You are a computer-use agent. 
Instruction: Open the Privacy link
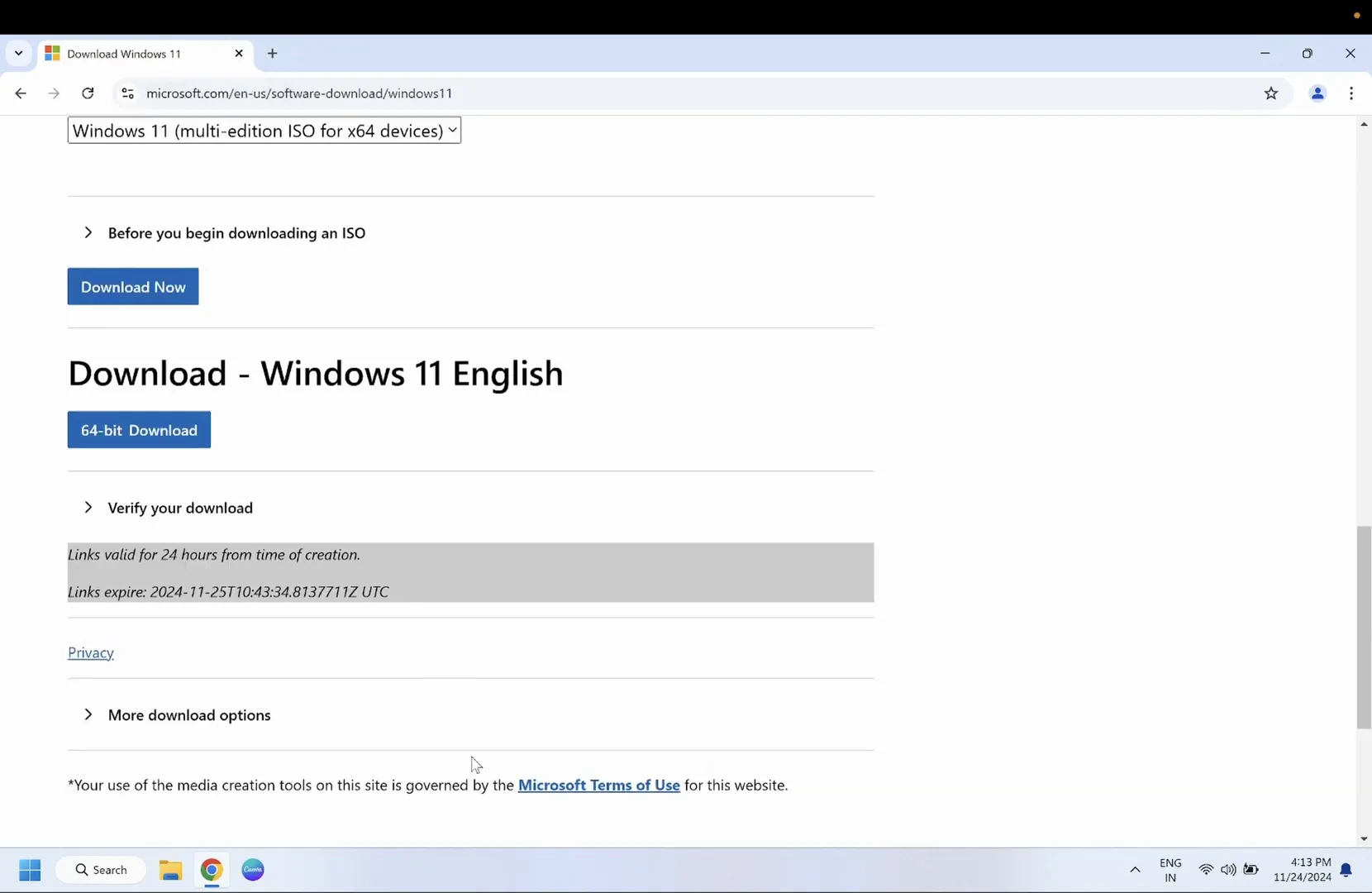point(91,652)
